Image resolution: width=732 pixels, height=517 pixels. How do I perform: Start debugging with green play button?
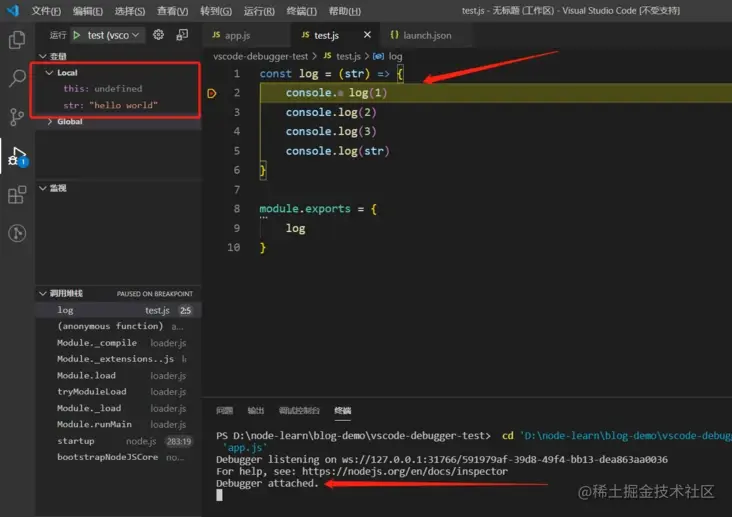pos(77,35)
